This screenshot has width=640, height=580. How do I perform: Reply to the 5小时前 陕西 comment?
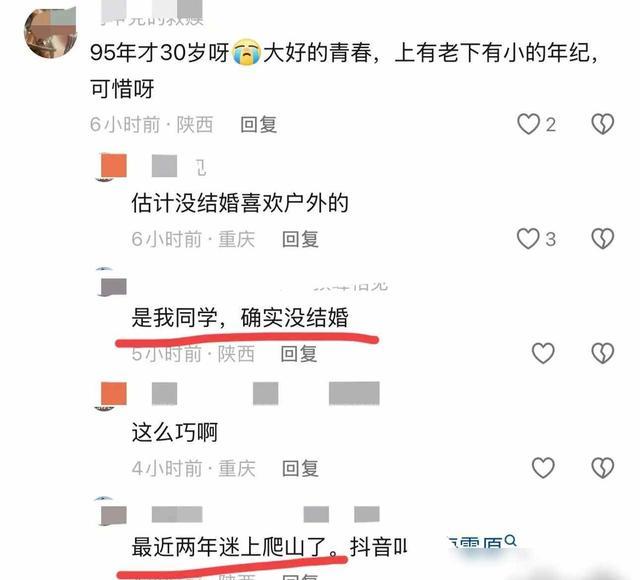(299, 354)
